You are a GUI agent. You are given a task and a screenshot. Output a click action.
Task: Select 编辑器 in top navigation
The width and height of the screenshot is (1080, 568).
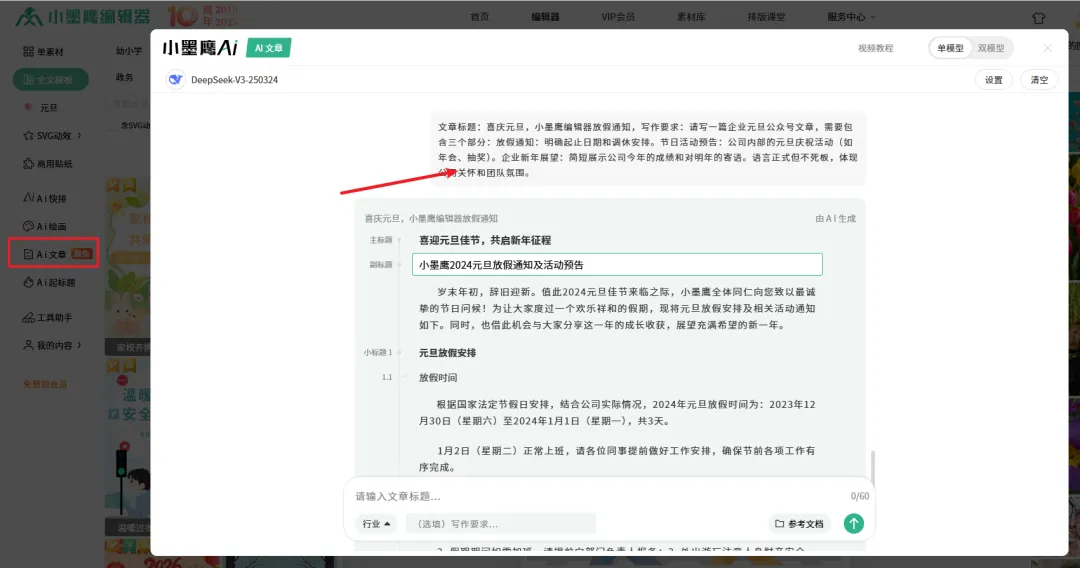coord(546,17)
